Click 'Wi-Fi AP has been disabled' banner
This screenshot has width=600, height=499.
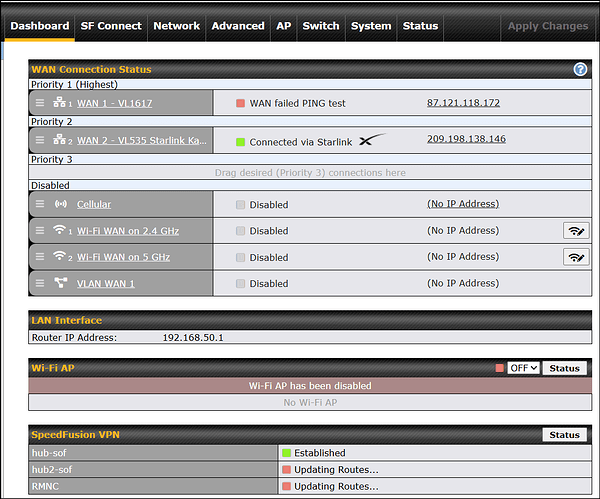pos(310,386)
